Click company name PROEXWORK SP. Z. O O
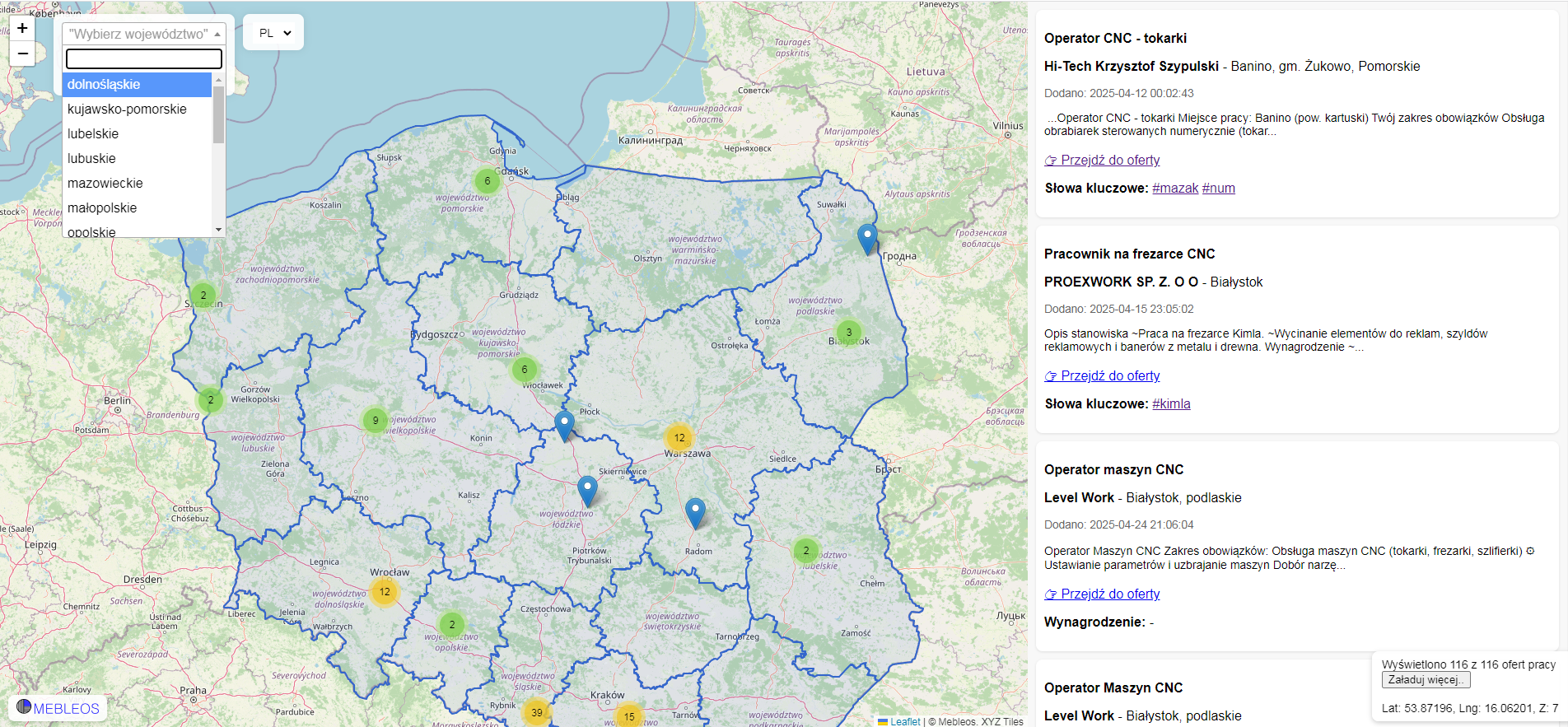Image resolution: width=1568 pixels, height=727 pixels. click(x=1121, y=282)
